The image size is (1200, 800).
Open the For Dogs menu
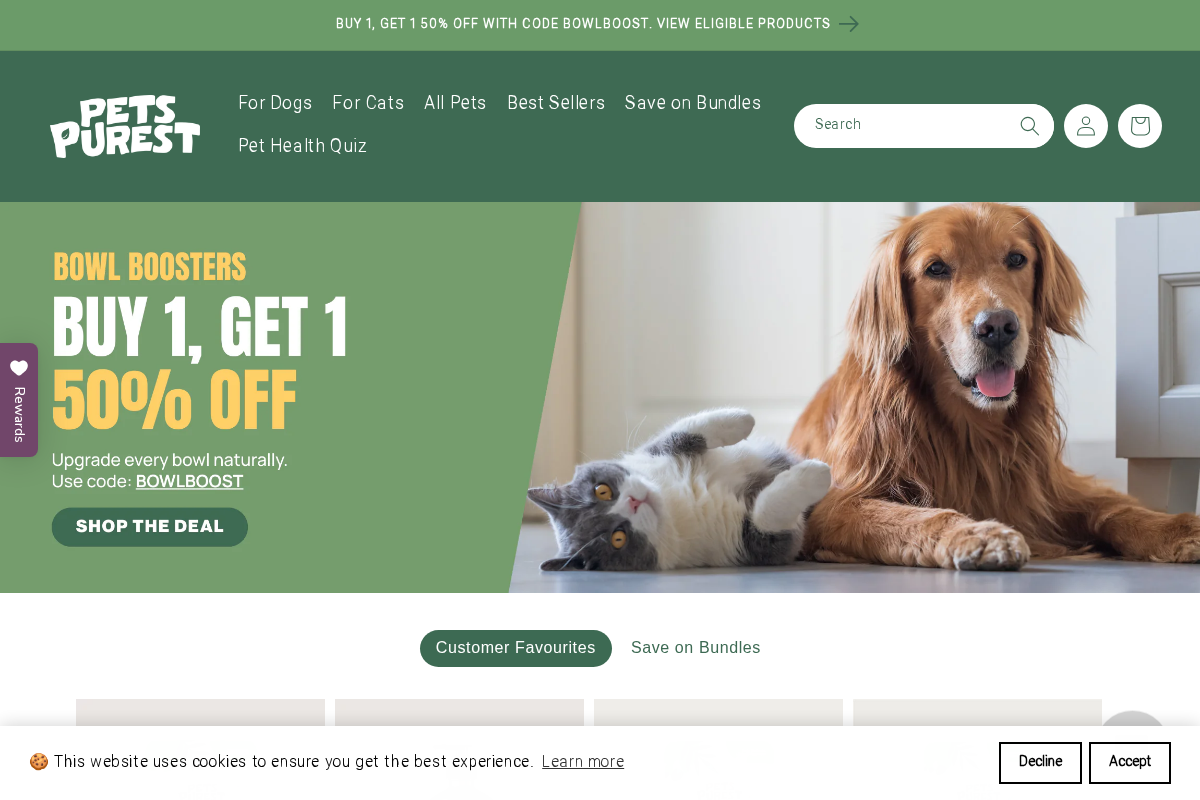point(275,103)
